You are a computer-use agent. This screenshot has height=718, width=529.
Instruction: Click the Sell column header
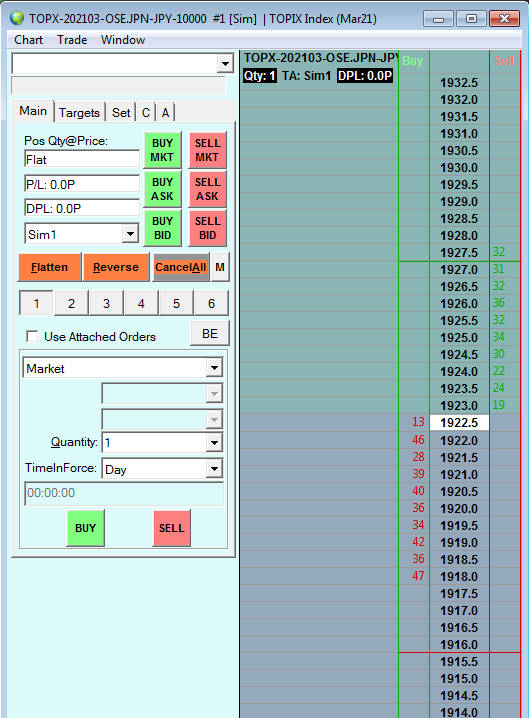point(504,60)
